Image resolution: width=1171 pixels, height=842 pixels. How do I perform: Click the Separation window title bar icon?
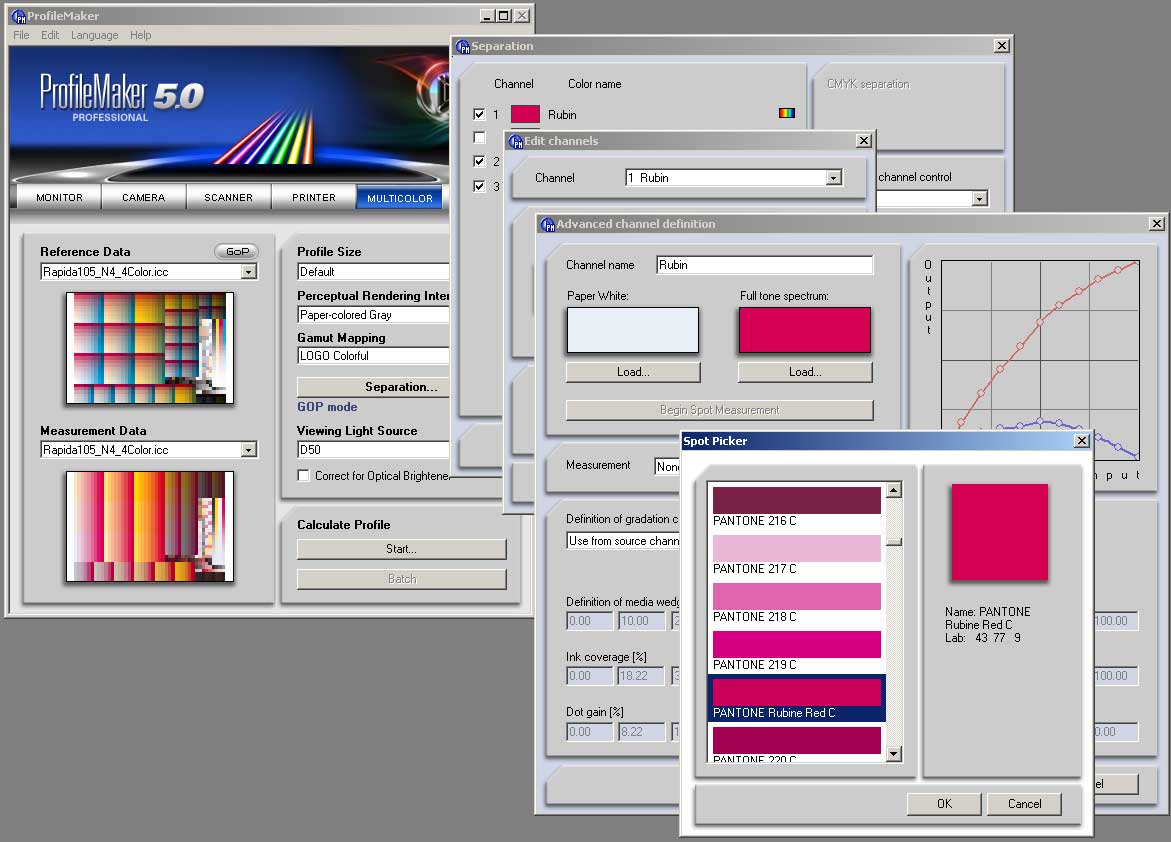[462, 46]
